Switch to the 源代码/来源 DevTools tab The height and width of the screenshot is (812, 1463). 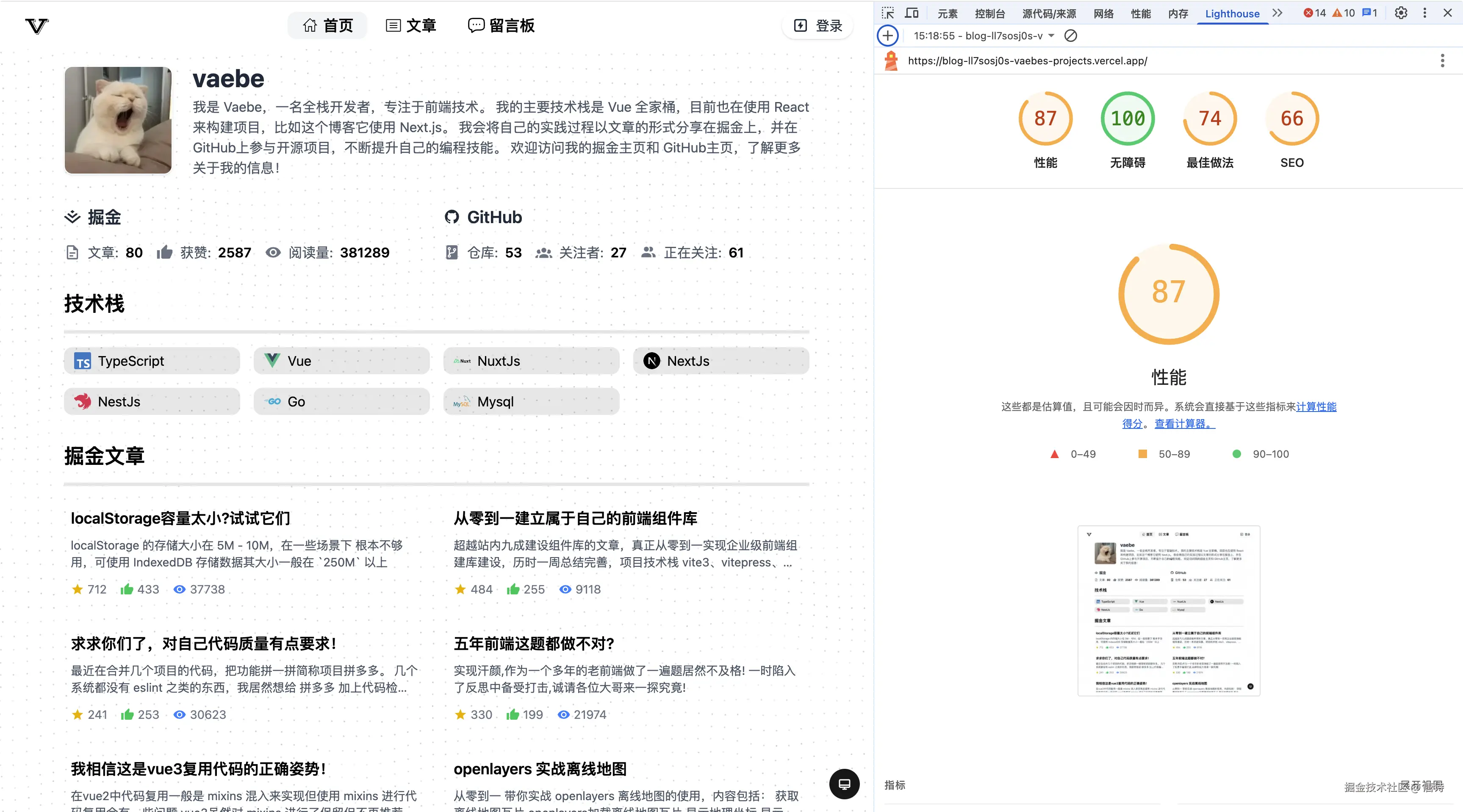tap(1050, 14)
